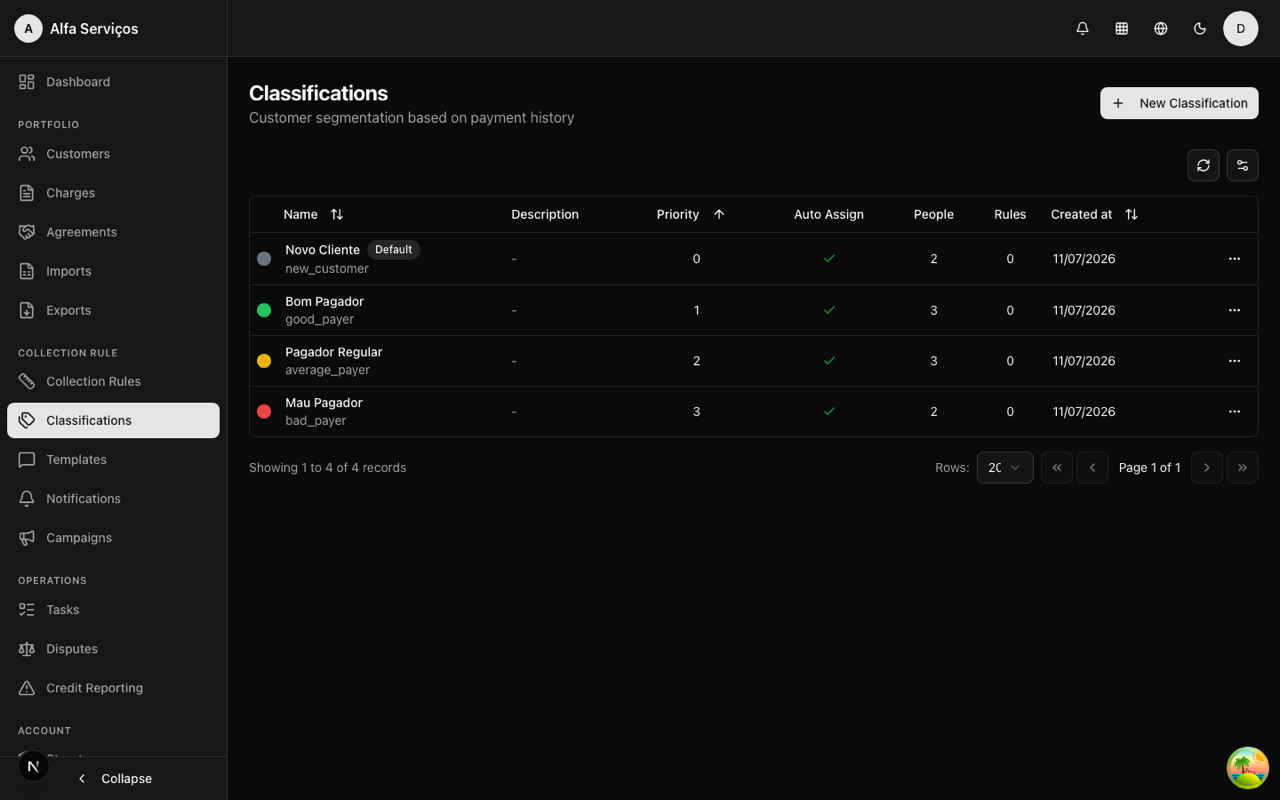Open user avatar D menu

1240,28
